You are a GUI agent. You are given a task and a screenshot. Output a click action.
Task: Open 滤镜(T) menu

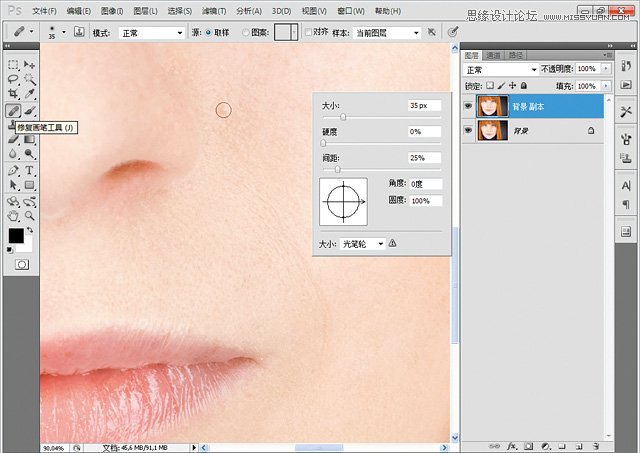(x=213, y=11)
